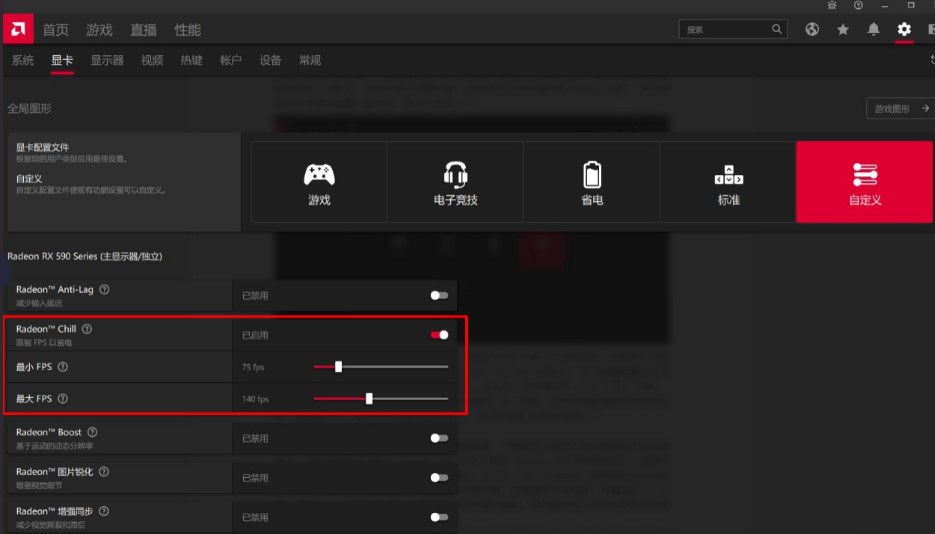Viewport: 935px width, 534px height.
Task: Open notifications bell icon
Action: click(873, 29)
